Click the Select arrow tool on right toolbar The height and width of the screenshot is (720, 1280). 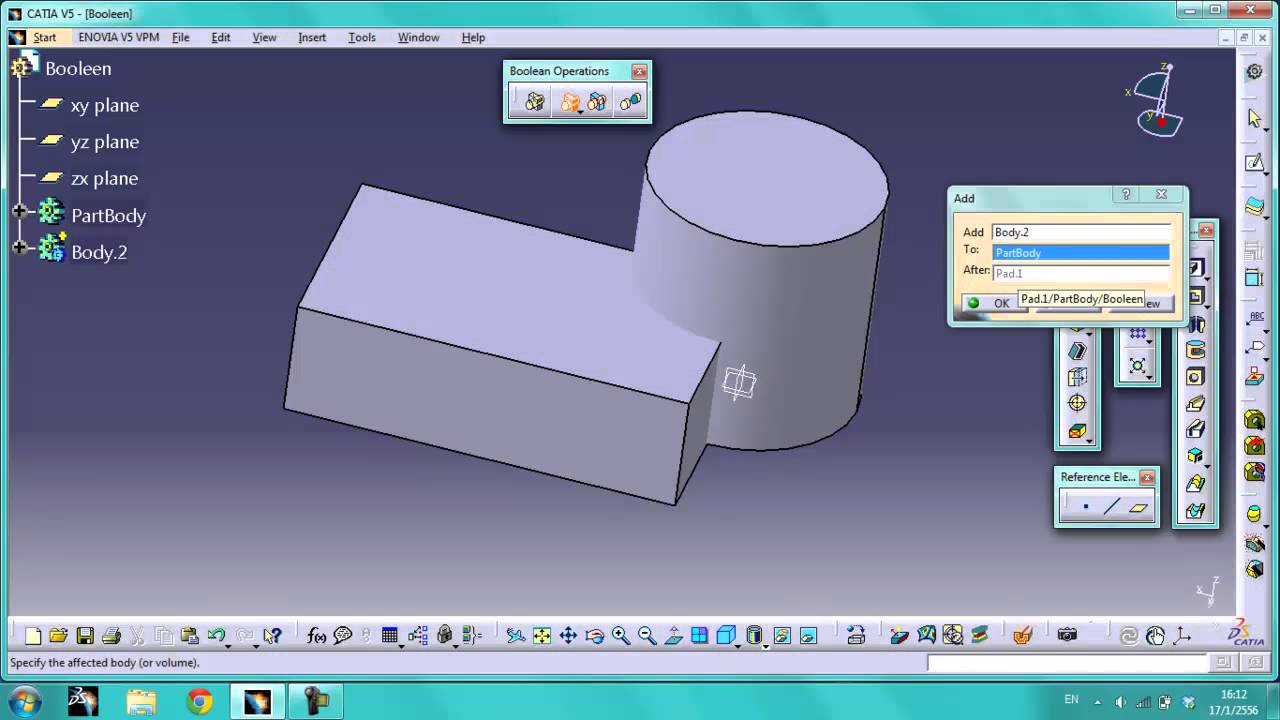pos(1254,118)
